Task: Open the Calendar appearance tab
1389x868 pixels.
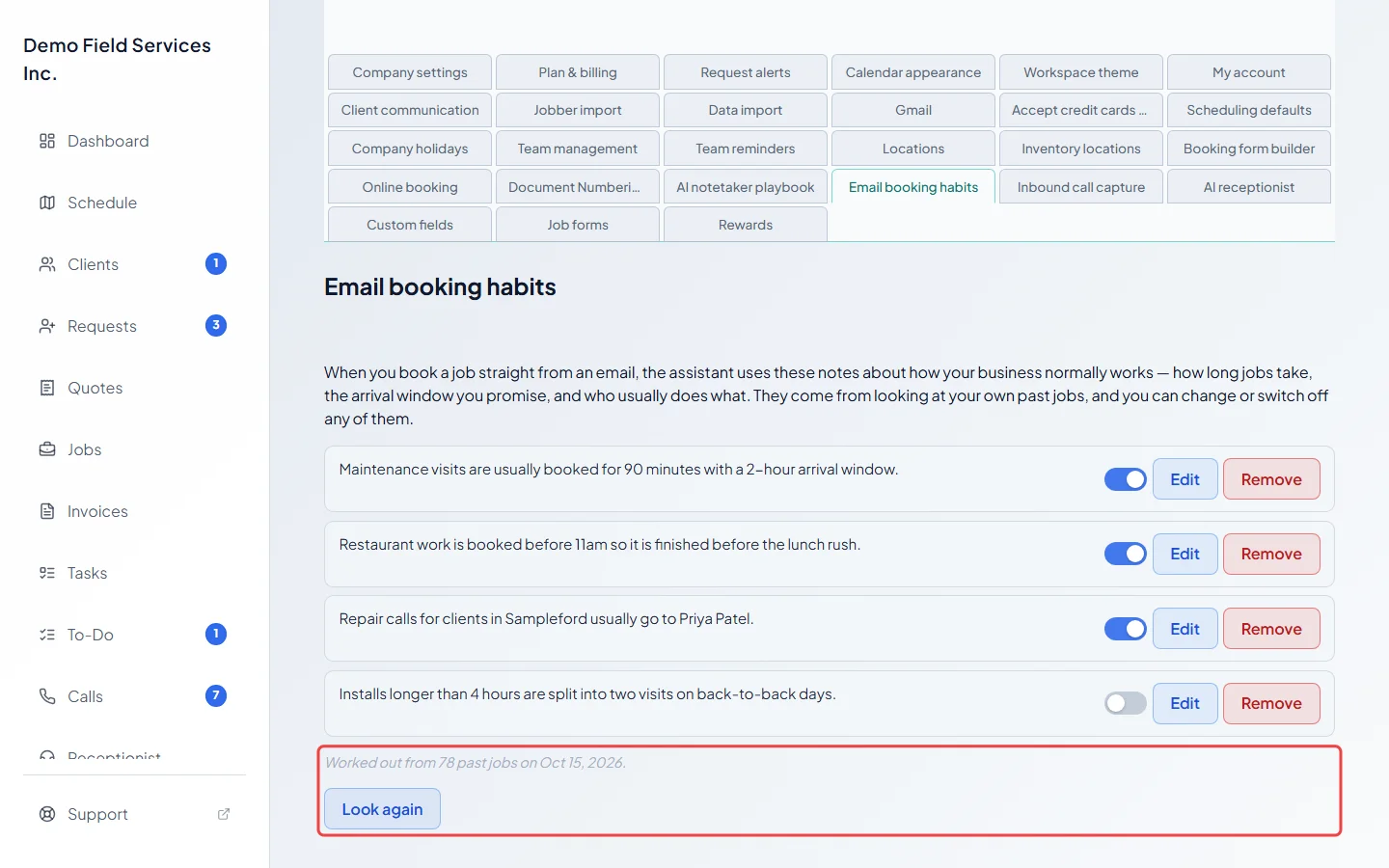Action: (x=913, y=72)
